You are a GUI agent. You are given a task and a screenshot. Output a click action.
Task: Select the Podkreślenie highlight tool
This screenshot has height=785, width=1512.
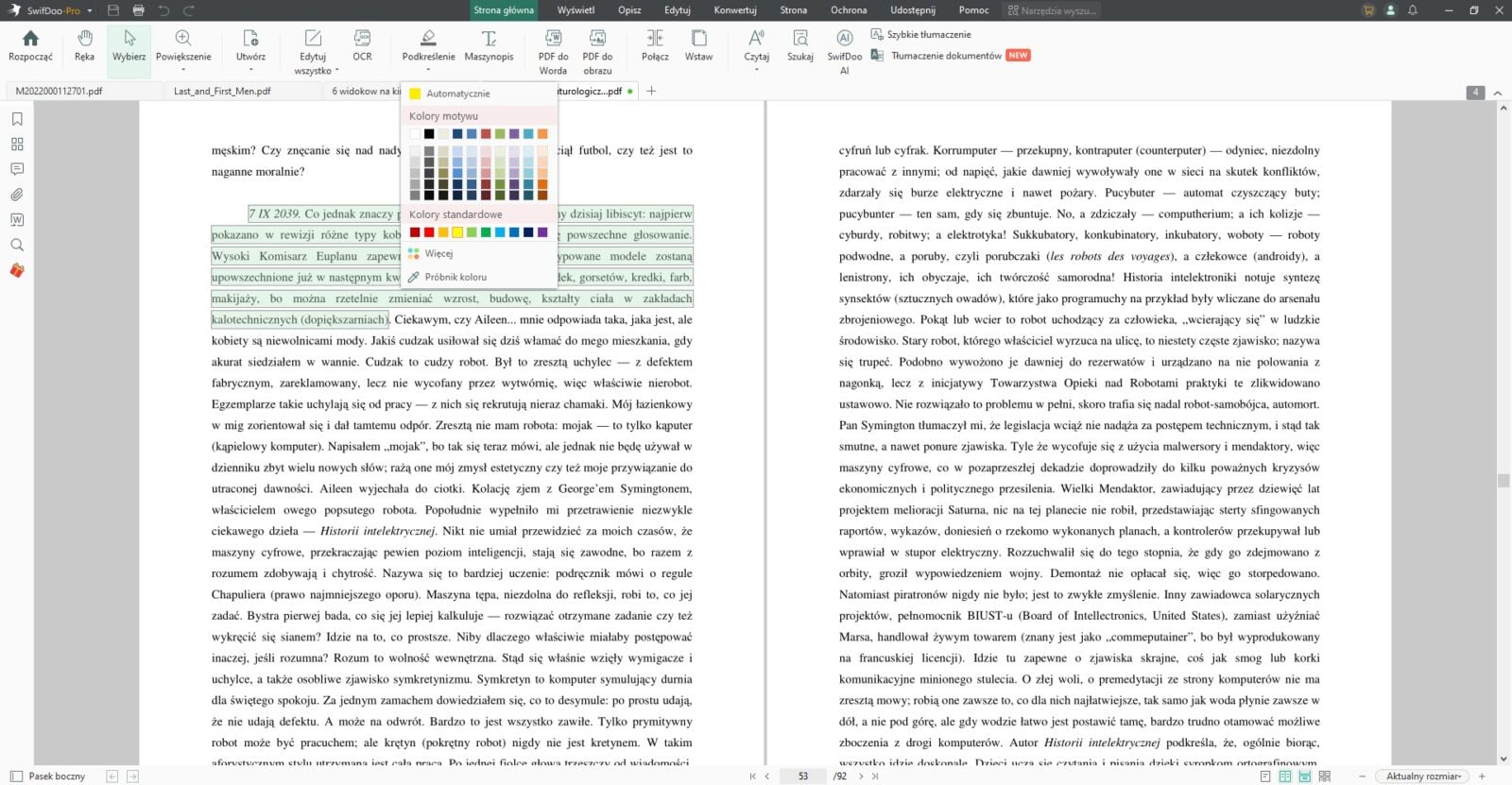click(428, 47)
